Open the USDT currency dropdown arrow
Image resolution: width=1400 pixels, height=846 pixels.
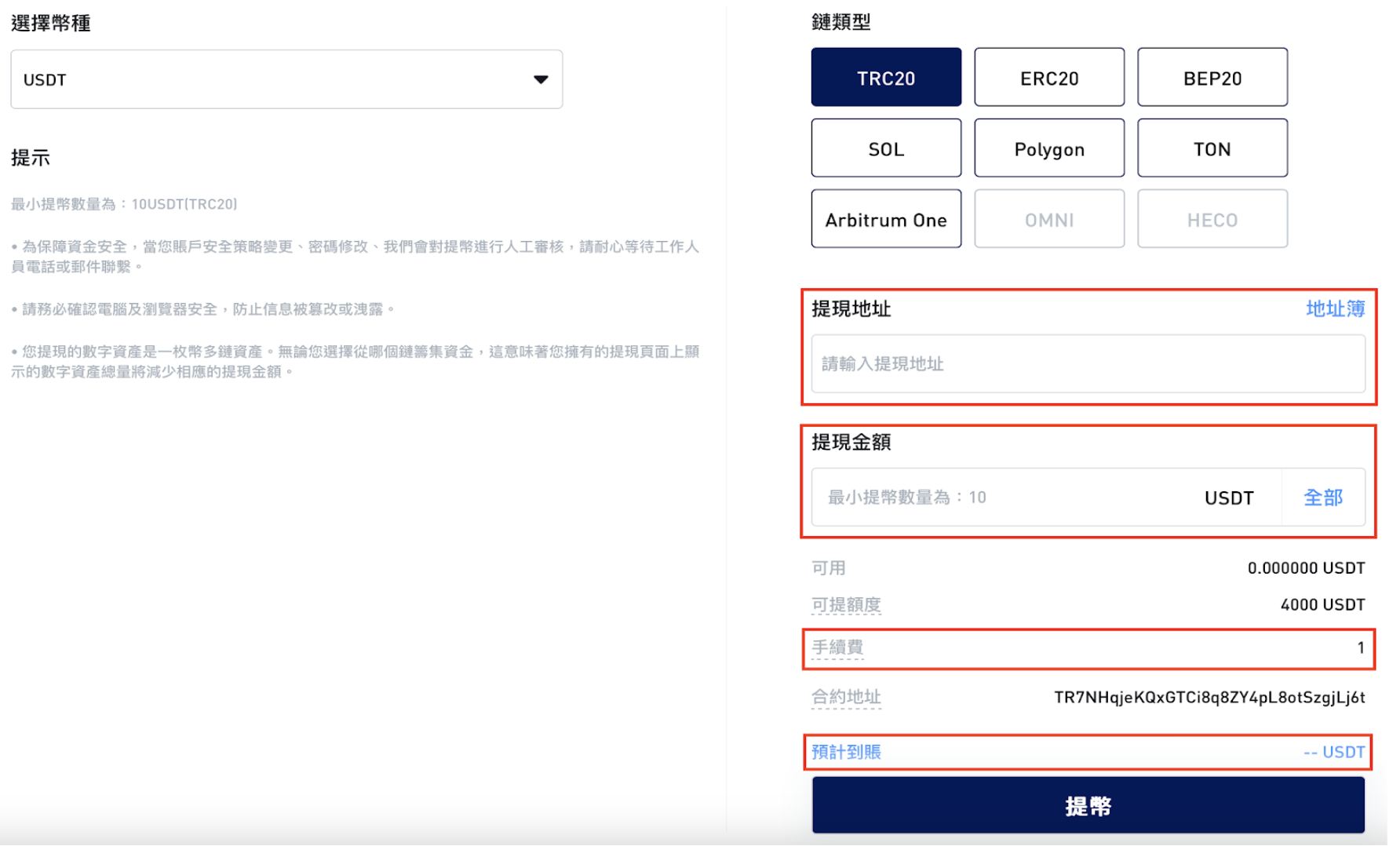point(540,79)
